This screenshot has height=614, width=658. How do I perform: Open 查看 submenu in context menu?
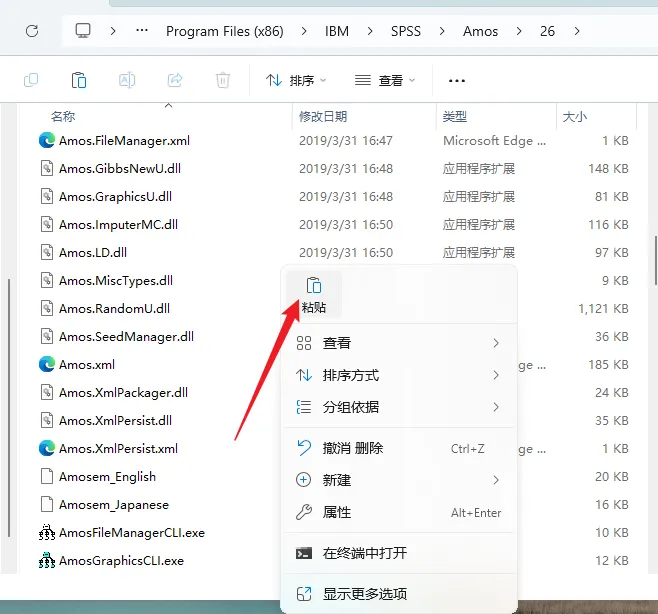tap(399, 343)
